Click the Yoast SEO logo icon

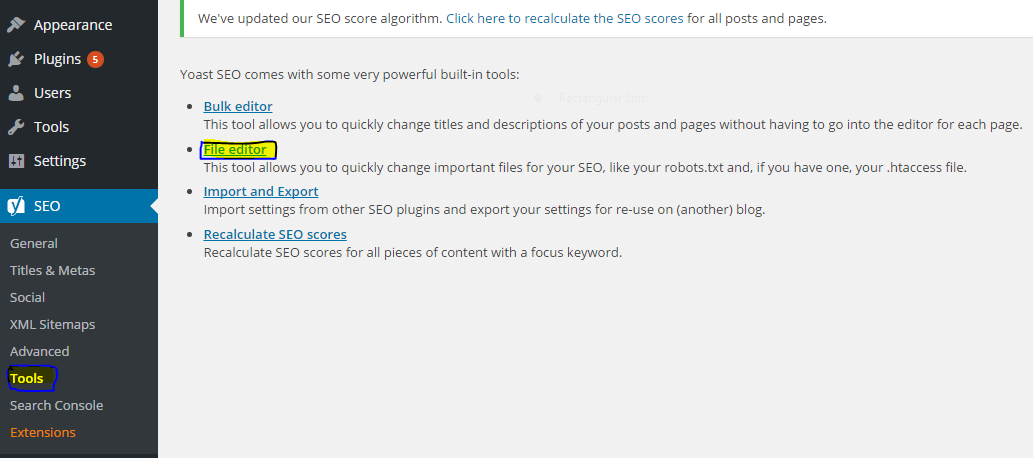click(16, 206)
